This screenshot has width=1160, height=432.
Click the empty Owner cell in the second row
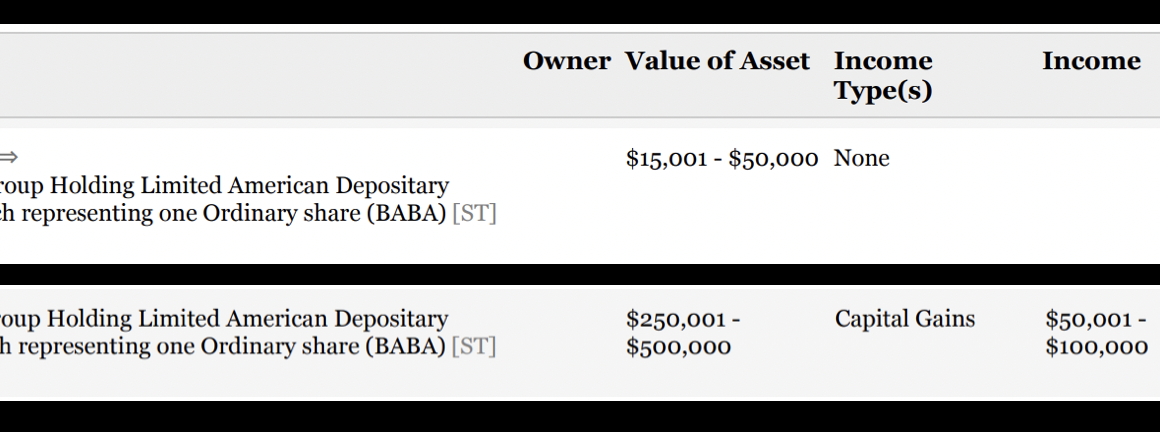(x=566, y=340)
